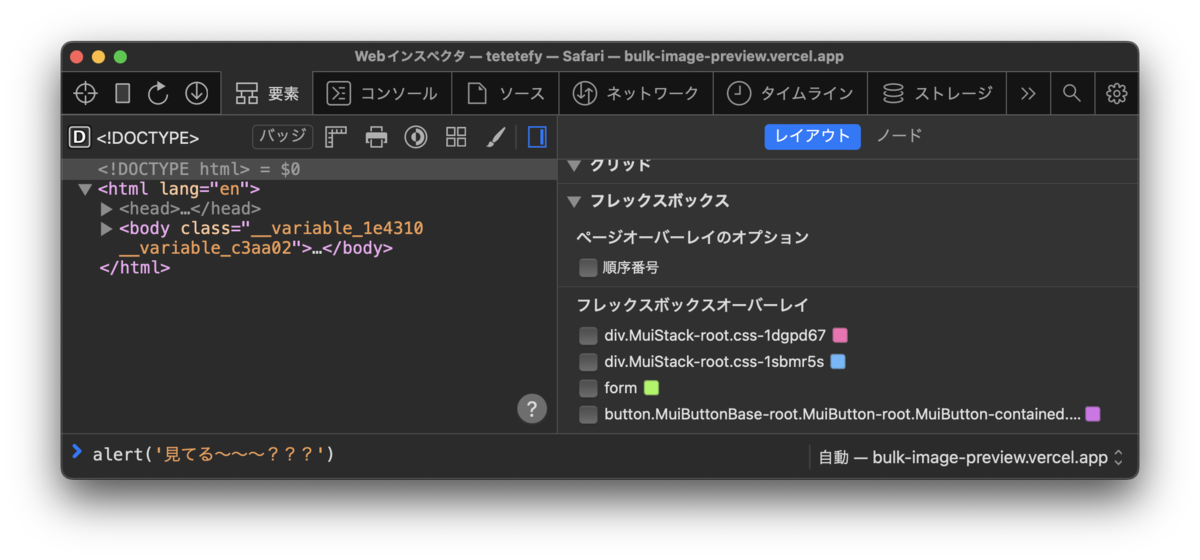Select the closing </html> tag
The image size is (1200, 560).
[134, 268]
